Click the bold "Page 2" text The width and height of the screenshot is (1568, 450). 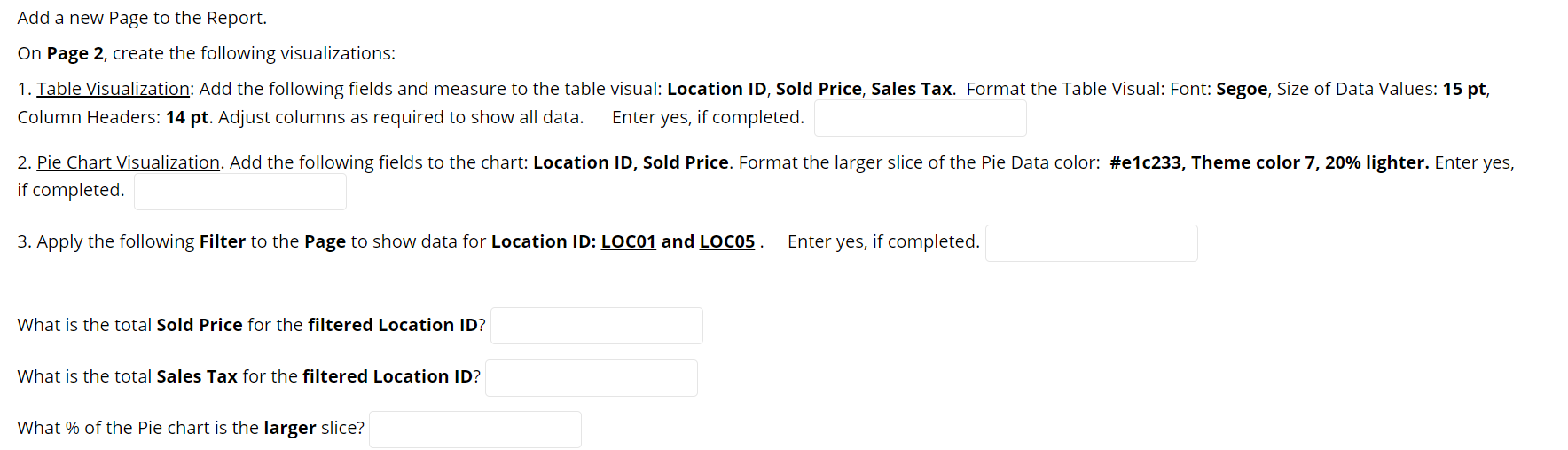click(x=74, y=53)
